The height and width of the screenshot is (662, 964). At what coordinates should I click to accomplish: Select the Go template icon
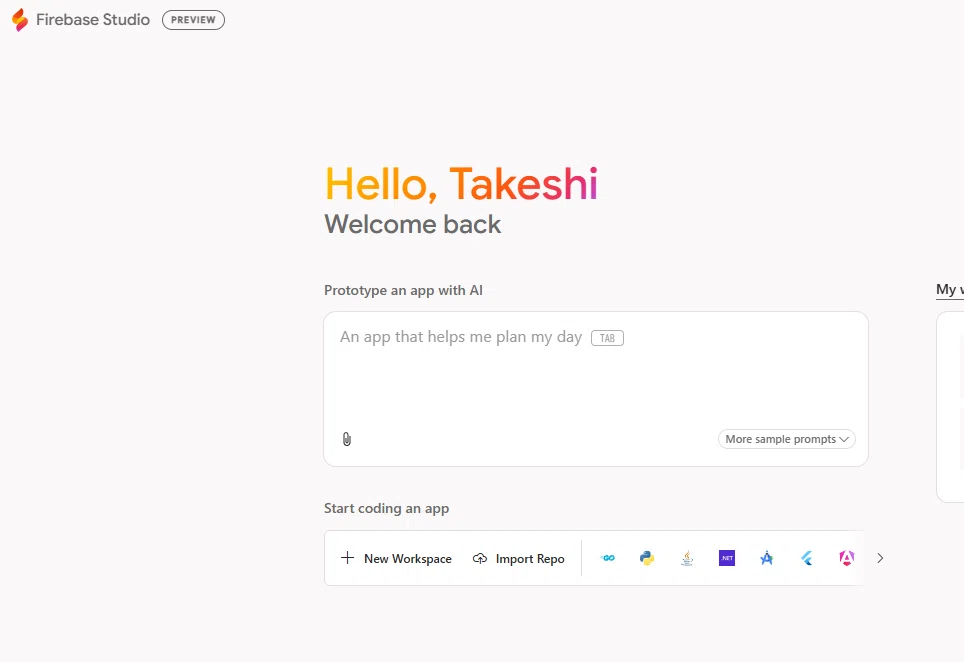(x=607, y=558)
